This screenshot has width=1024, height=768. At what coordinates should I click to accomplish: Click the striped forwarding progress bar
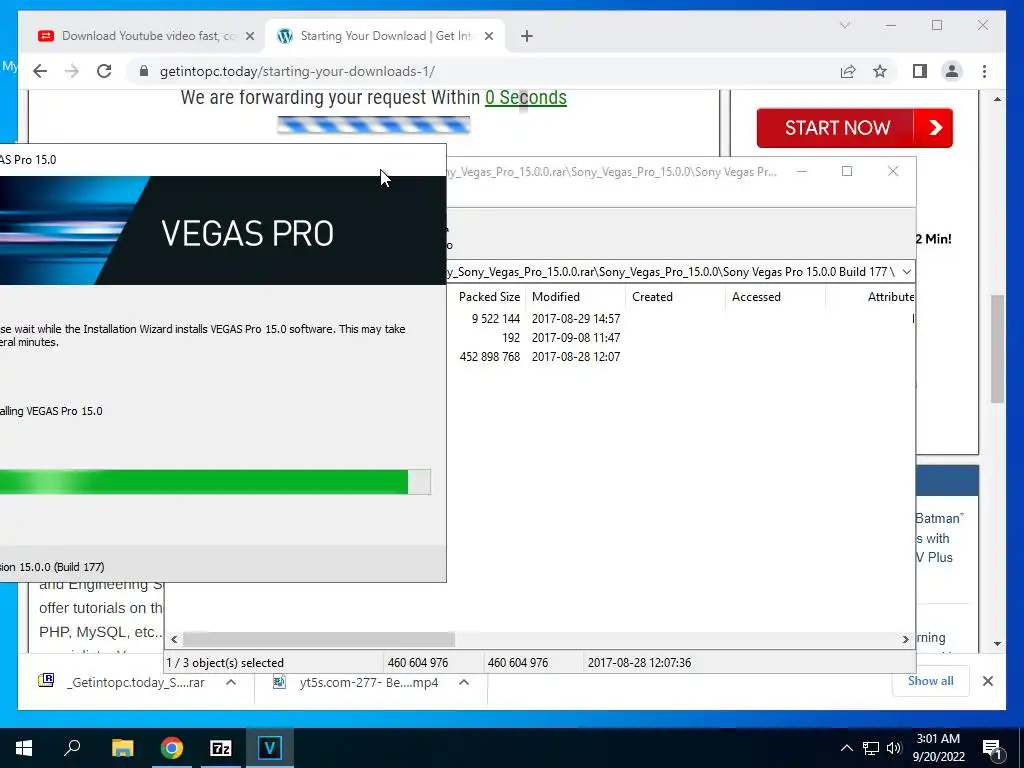[374, 125]
